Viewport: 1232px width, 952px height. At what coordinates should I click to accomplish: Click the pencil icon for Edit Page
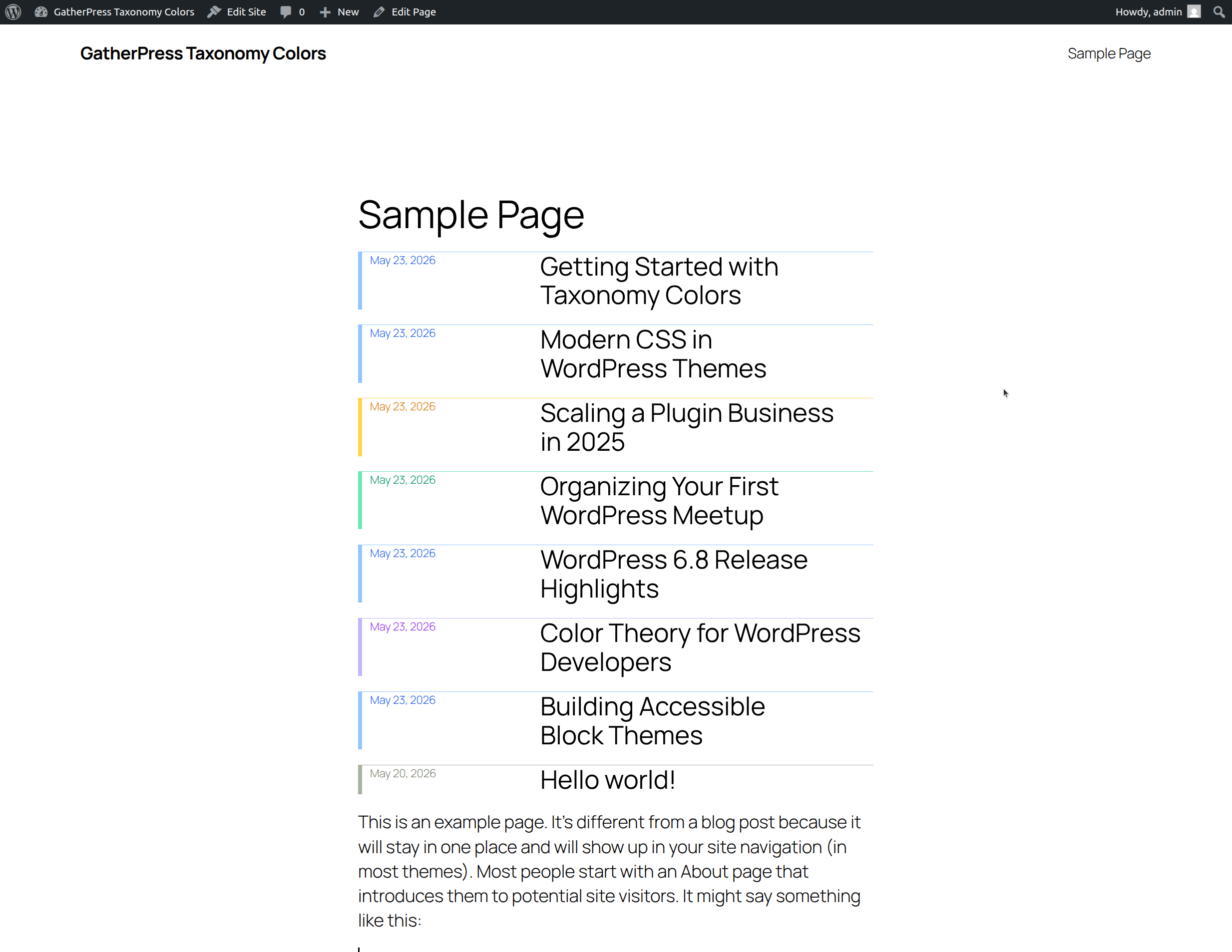click(x=379, y=12)
